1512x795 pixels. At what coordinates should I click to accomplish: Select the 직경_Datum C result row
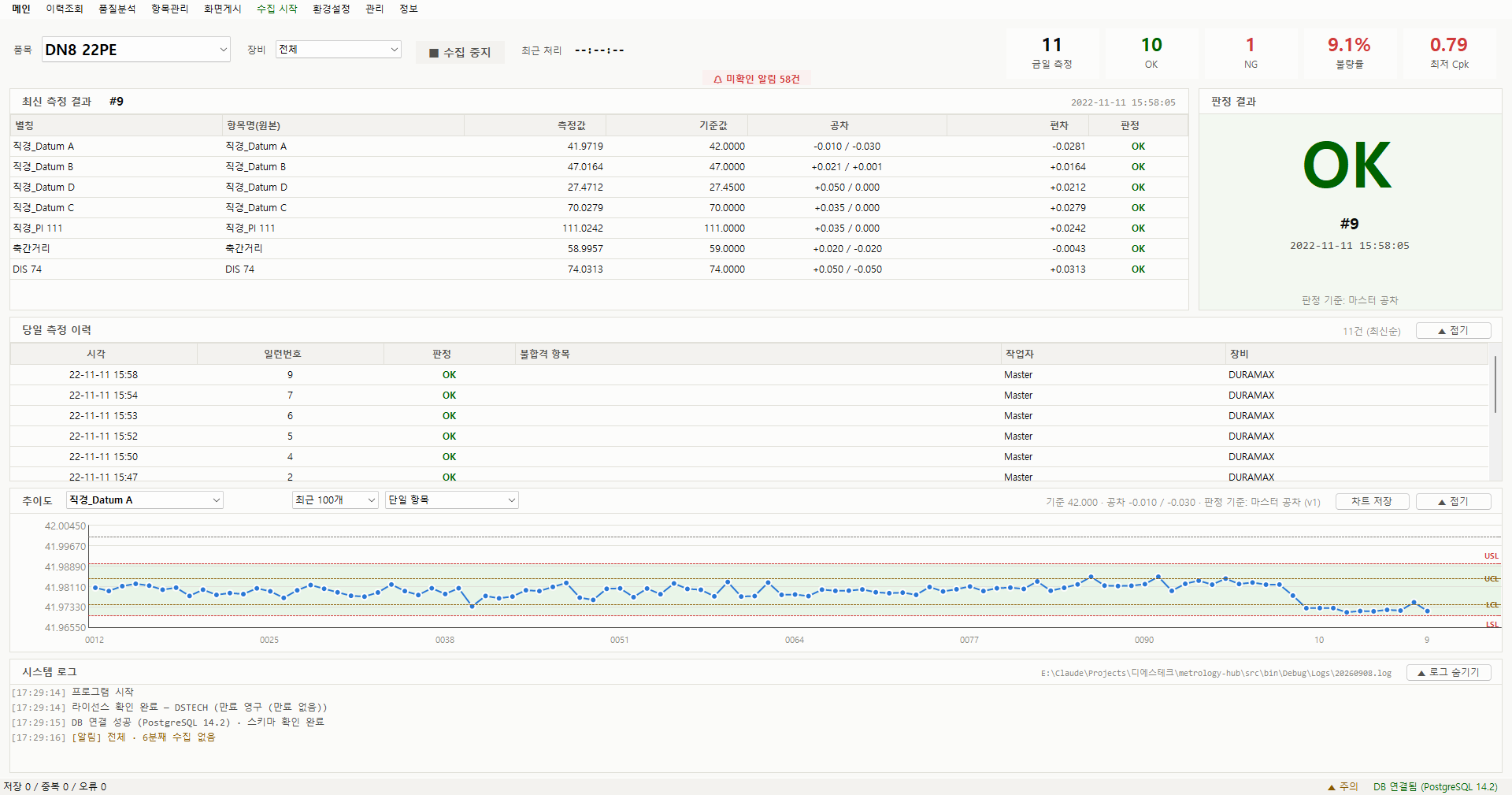tap(599, 208)
